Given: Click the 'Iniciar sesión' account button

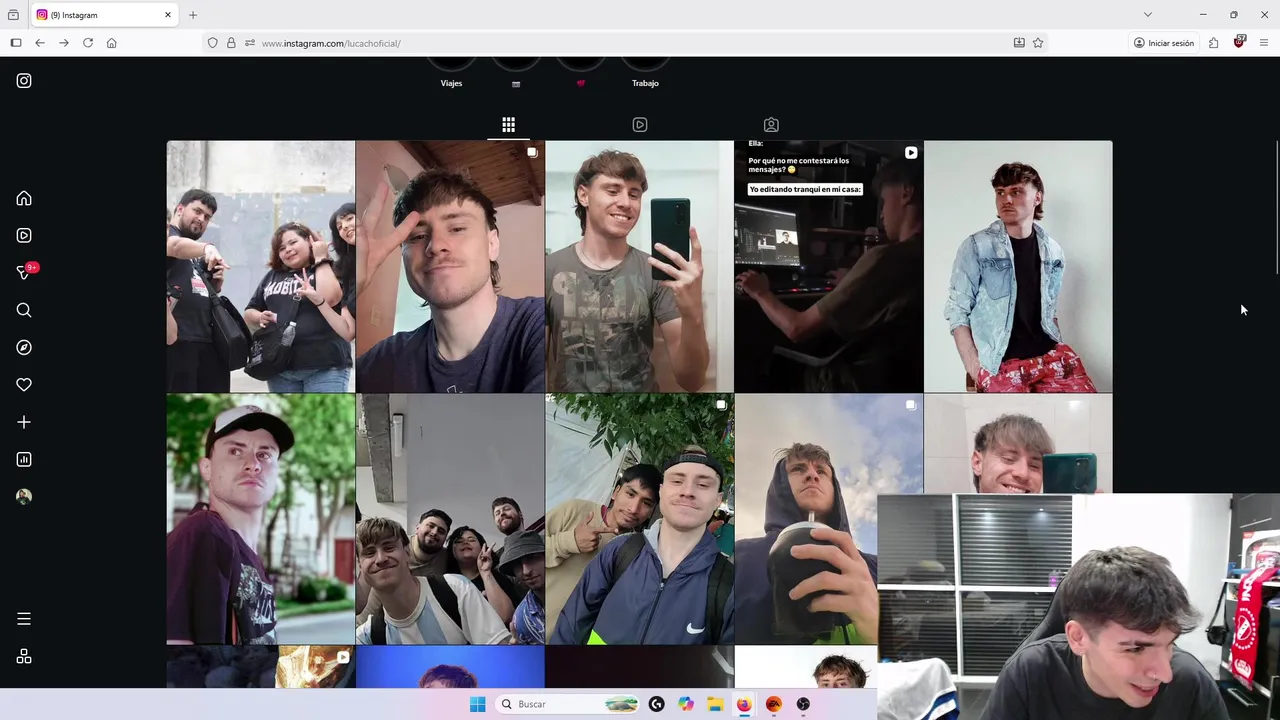Looking at the screenshot, I should click(1164, 43).
